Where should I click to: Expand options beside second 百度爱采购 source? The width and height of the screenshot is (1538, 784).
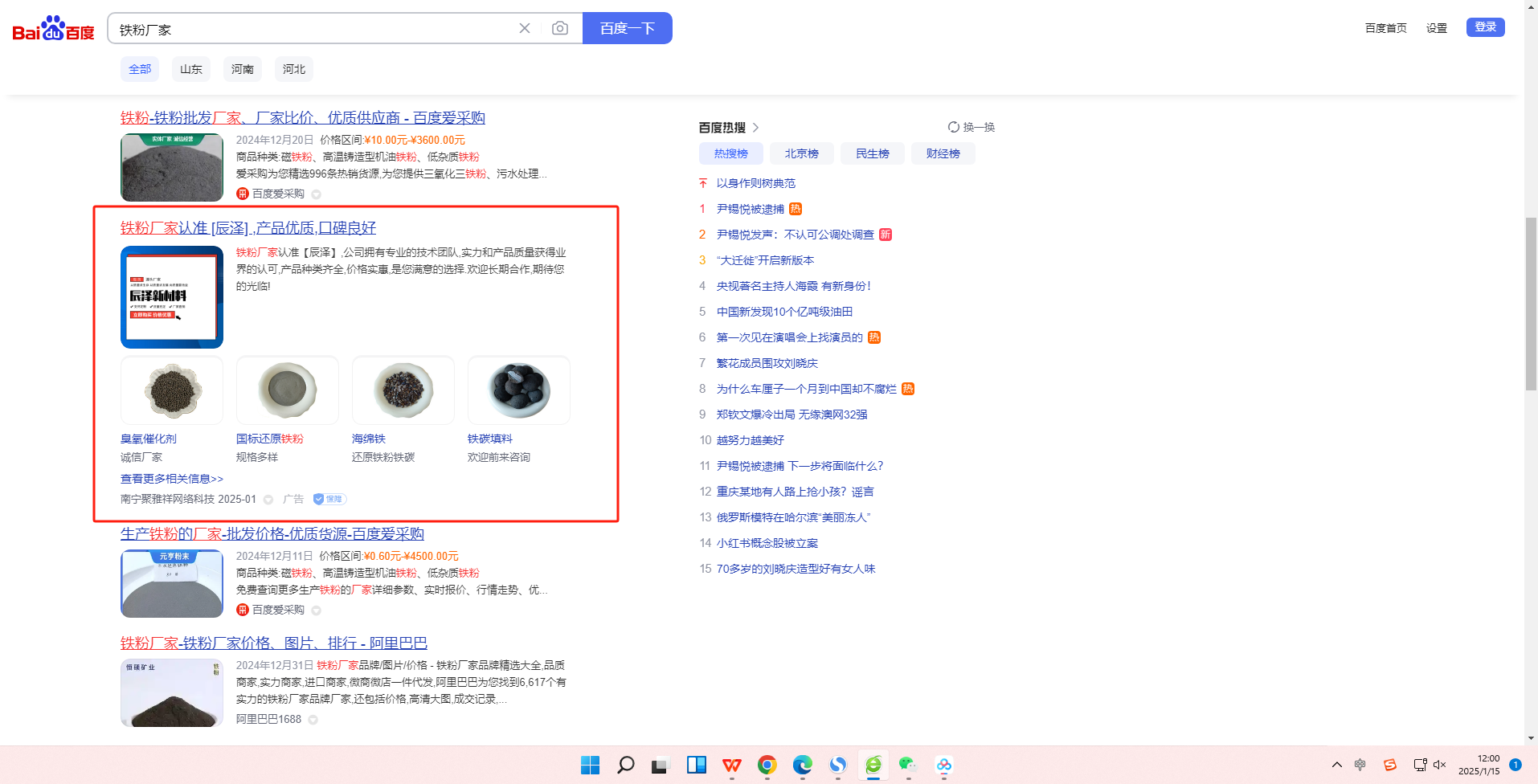pos(316,610)
